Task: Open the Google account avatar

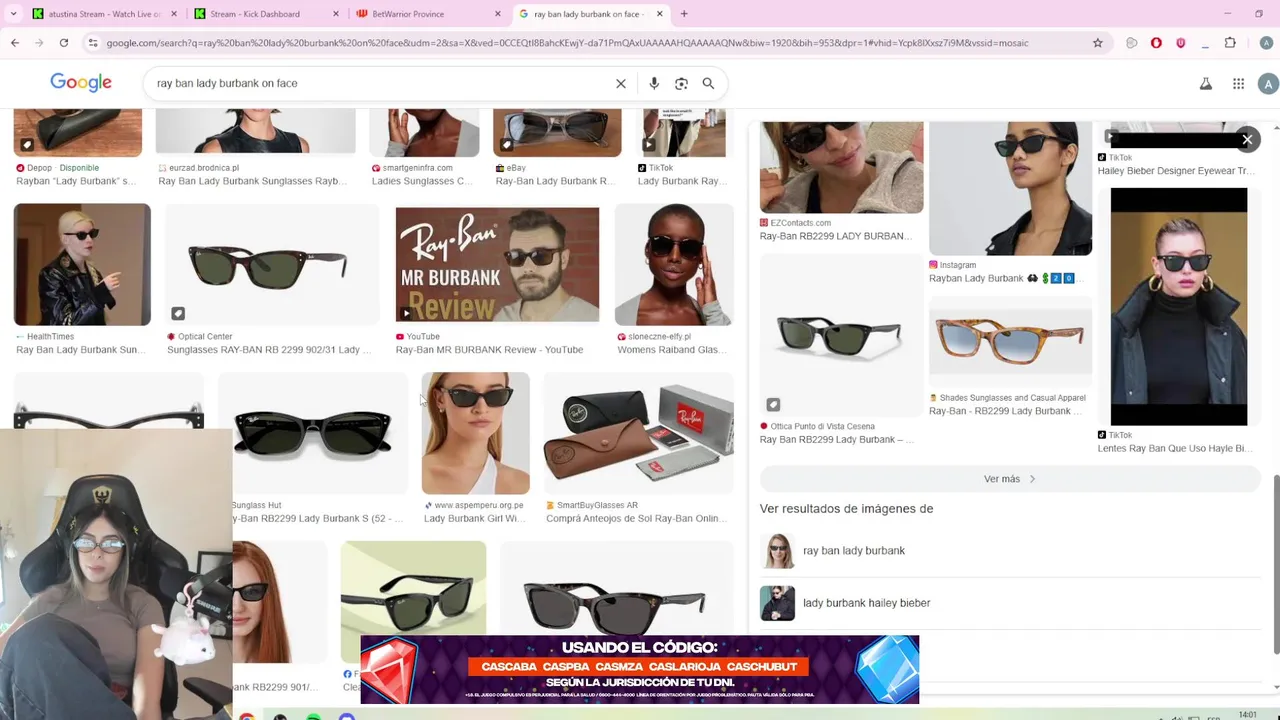Action: [1268, 84]
